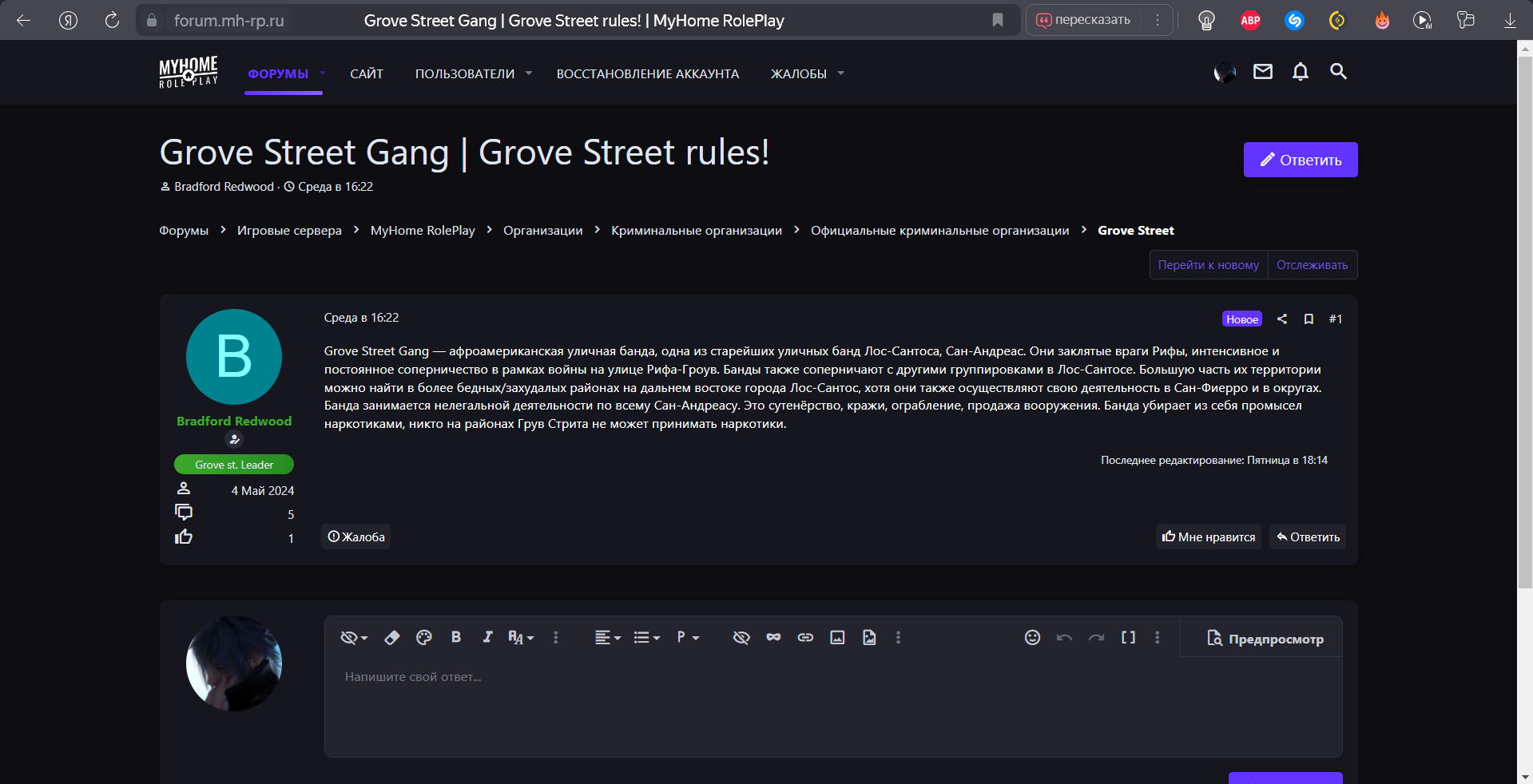Click into the reply text area

833,707
